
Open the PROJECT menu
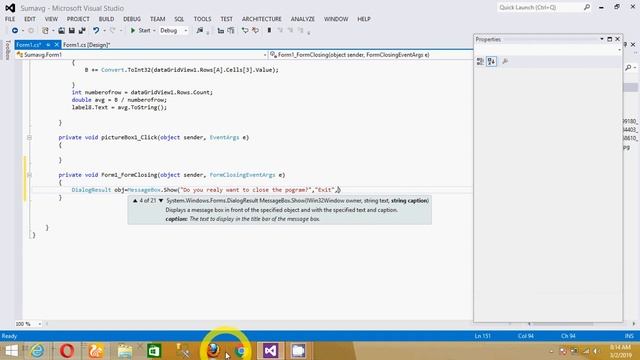(x=78, y=19)
